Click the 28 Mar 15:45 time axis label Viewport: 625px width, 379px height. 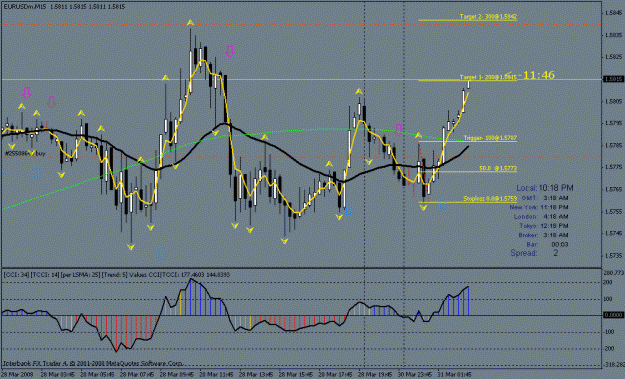296,375
